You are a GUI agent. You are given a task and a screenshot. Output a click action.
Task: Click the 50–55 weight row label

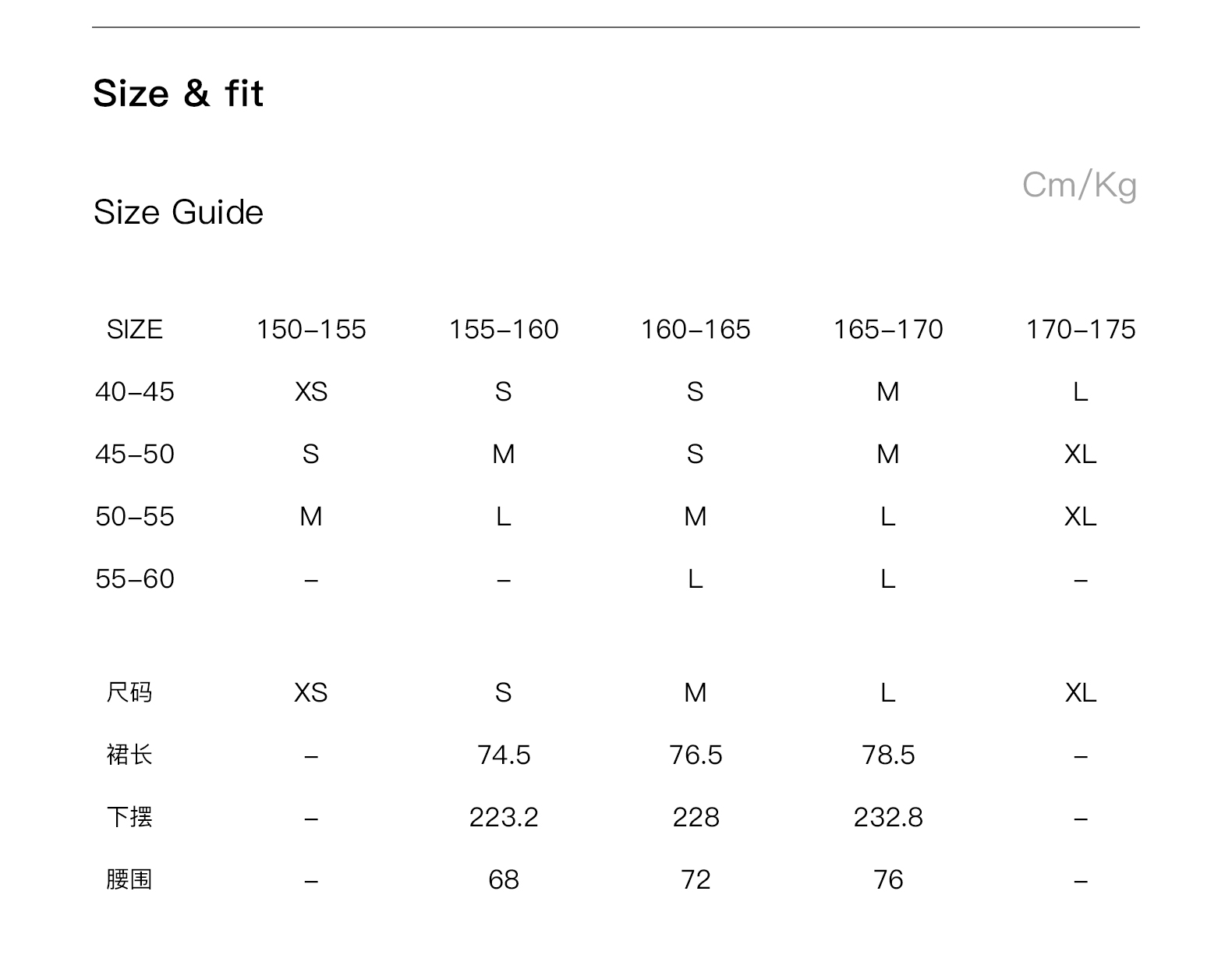point(134,516)
